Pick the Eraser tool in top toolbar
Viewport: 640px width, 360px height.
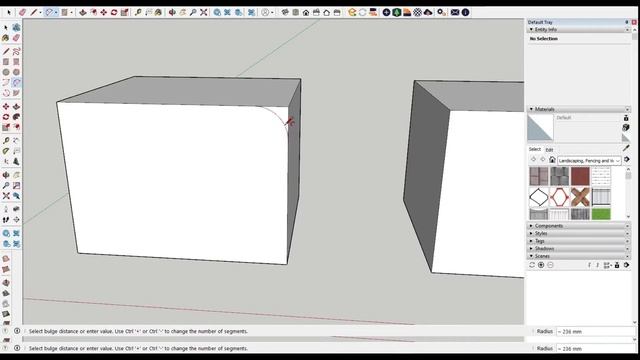[x=22, y=13]
